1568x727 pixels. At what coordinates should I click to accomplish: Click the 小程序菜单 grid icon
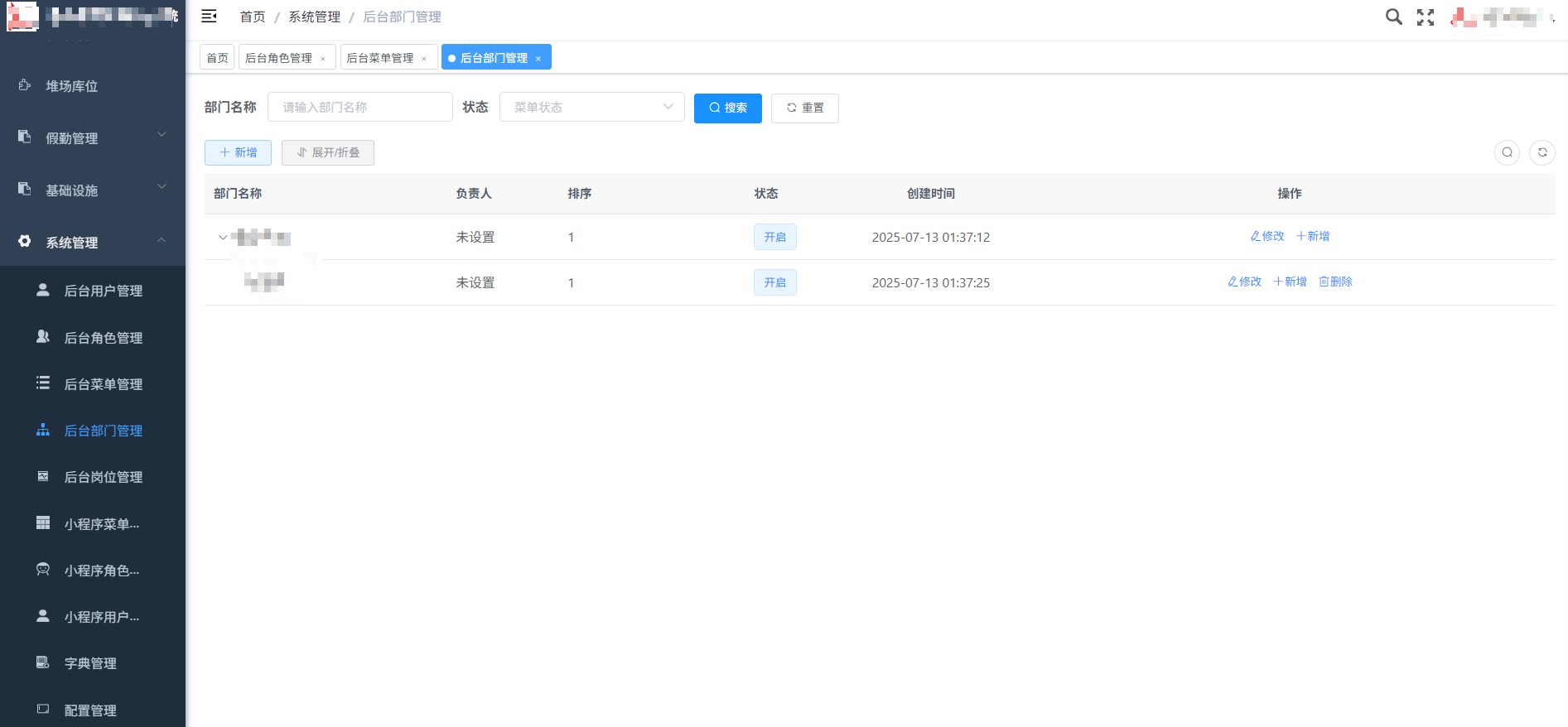(x=43, y=522)
